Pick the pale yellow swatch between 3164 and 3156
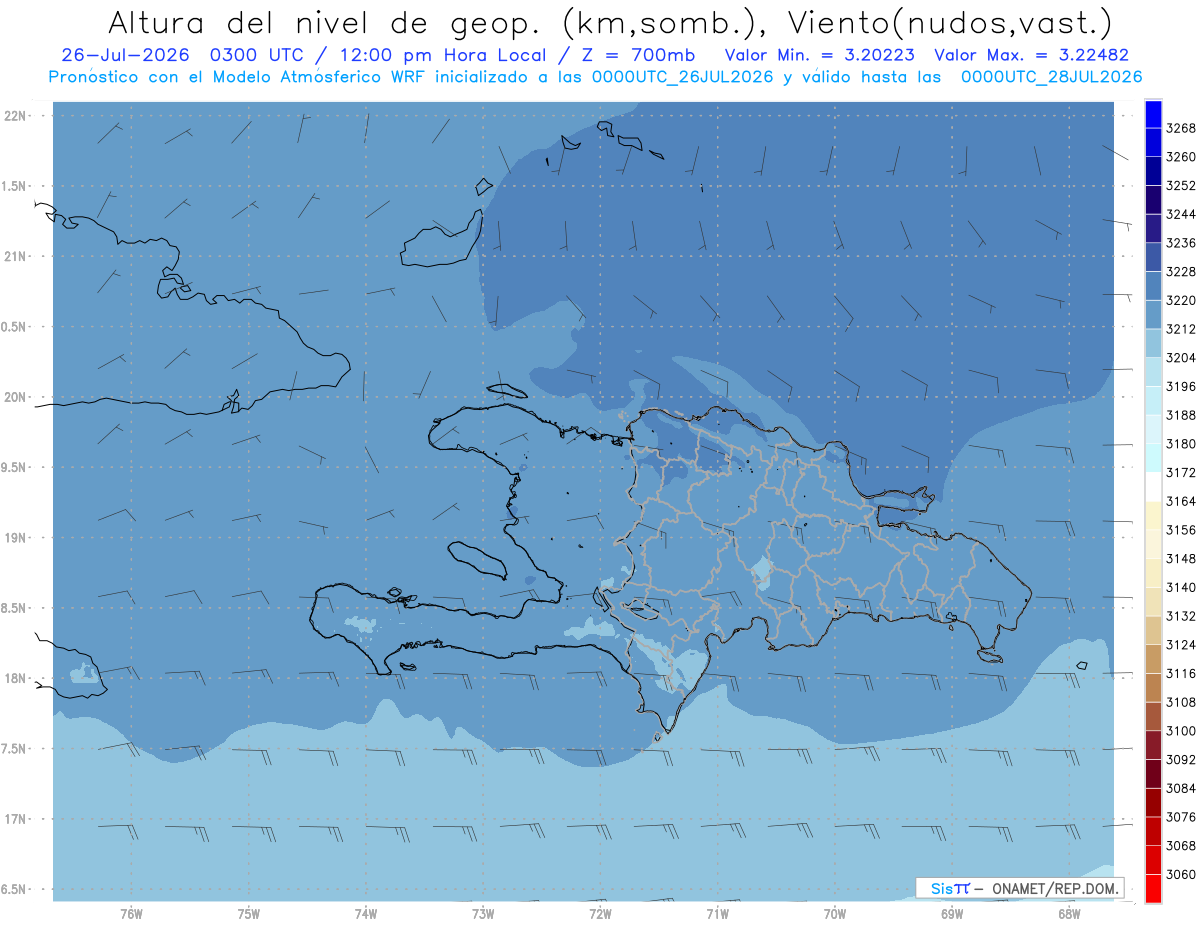 pos(1152,515)
